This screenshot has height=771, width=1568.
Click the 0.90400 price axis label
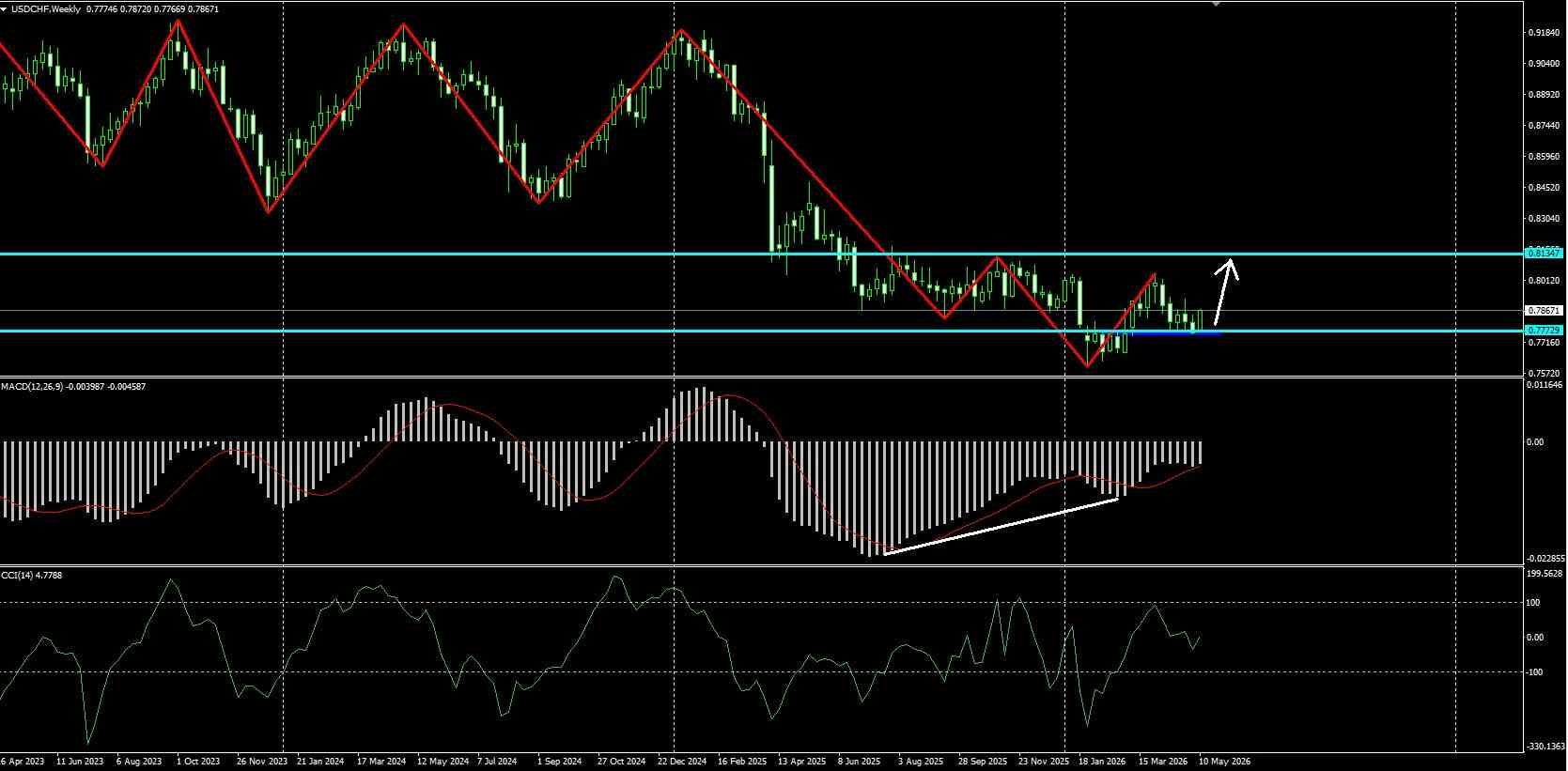click(x=1545, y=64)
